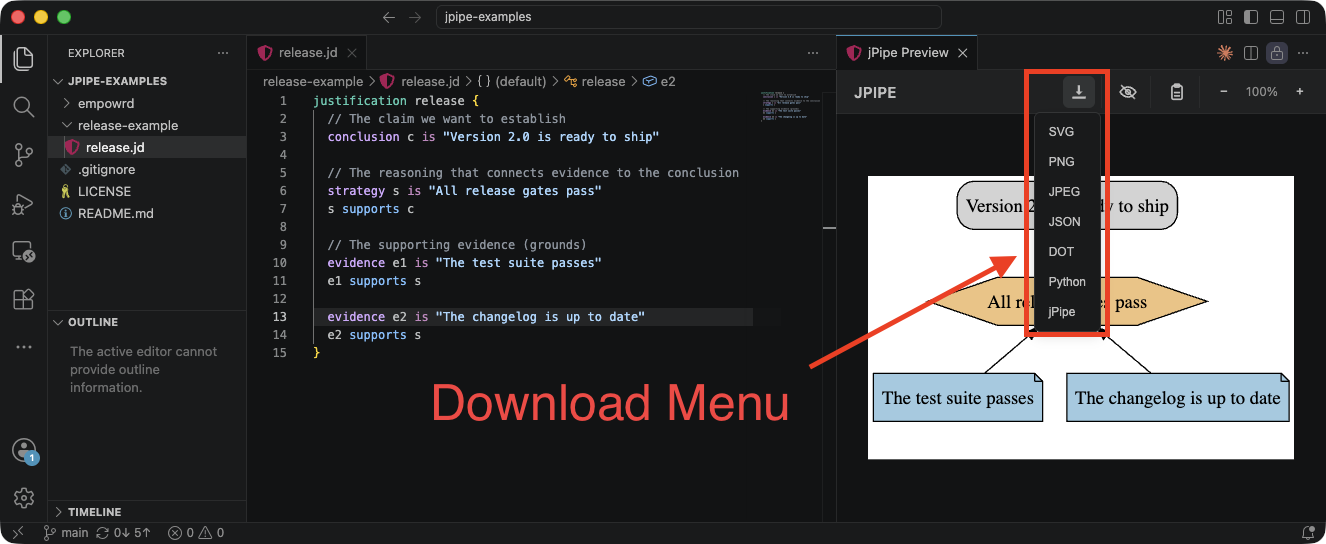Toggle the eye visibility icon in preview
Image resolution: width=1326 pixels, height=544 pixels.
point(1128,92)
